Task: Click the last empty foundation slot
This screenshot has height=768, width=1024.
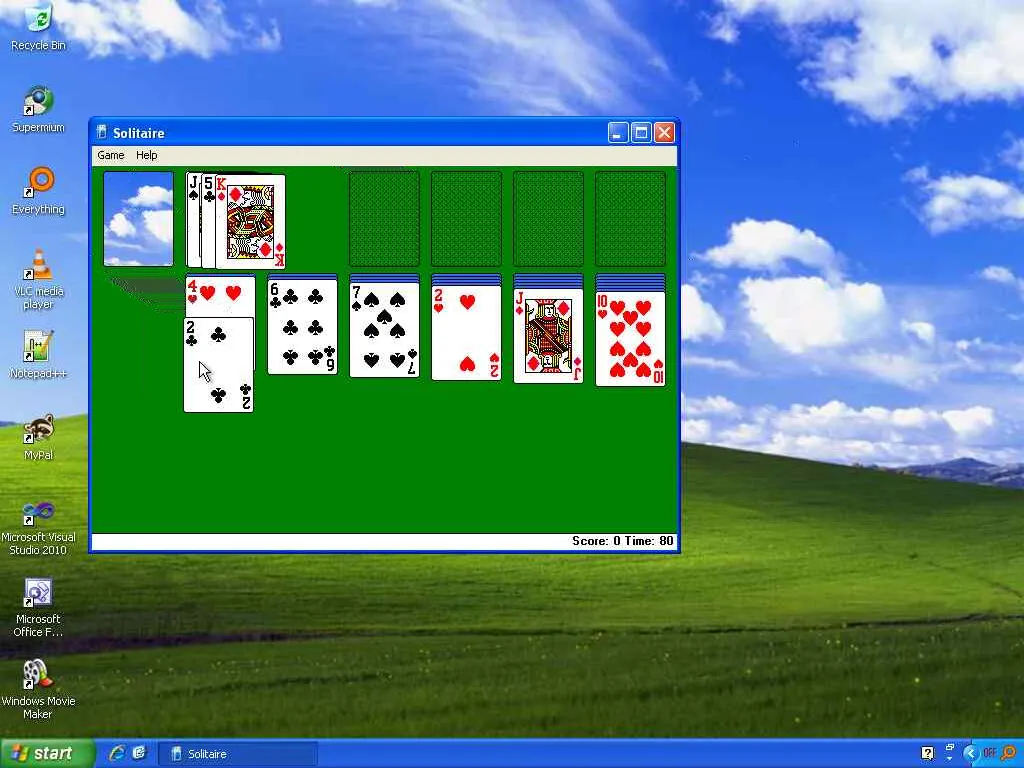Action: click(630, 219)
